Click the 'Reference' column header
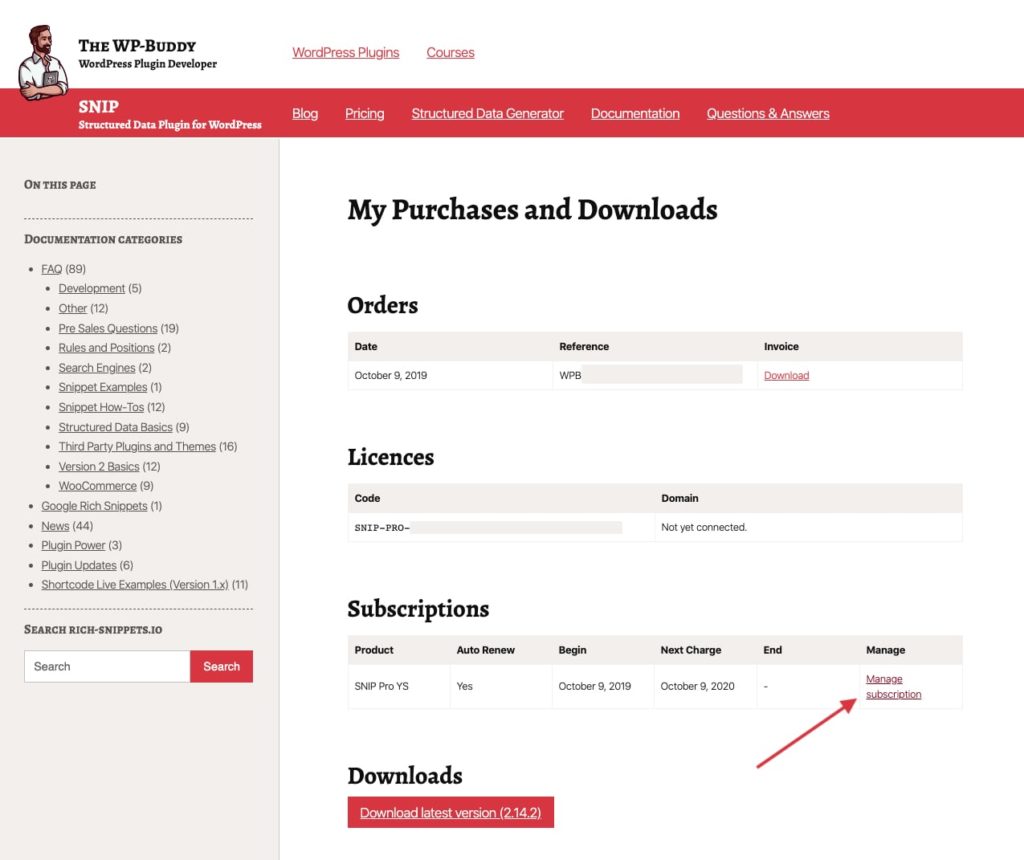Screen dimensions: 1024x860 584,347
